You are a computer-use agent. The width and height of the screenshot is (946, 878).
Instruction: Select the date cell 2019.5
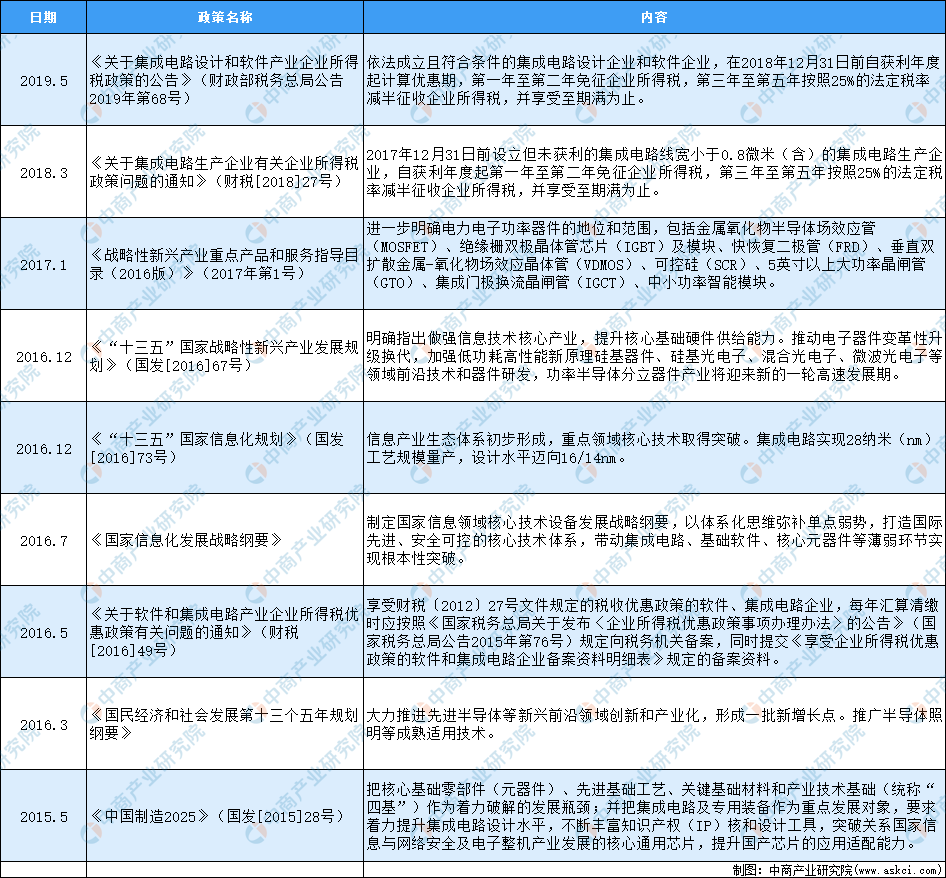(x=43, y=80)
